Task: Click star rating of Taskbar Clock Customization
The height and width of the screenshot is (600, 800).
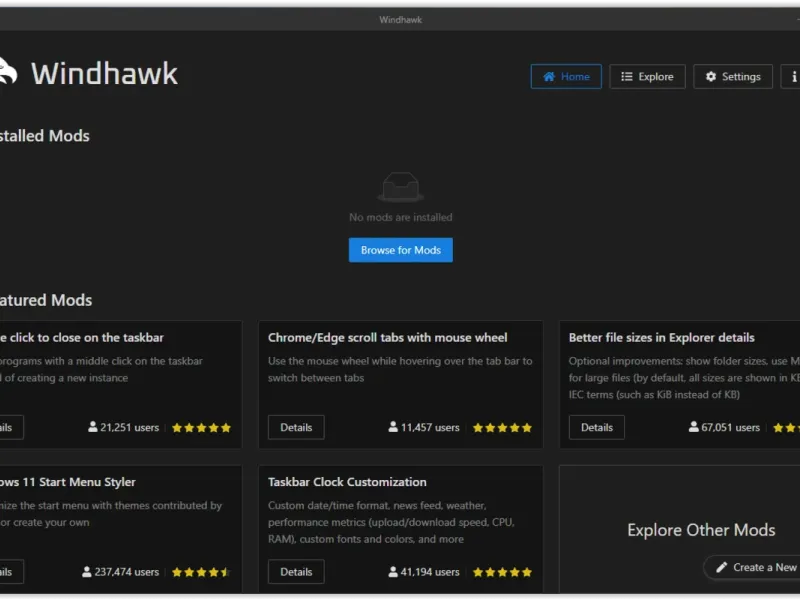Action: 502,572
